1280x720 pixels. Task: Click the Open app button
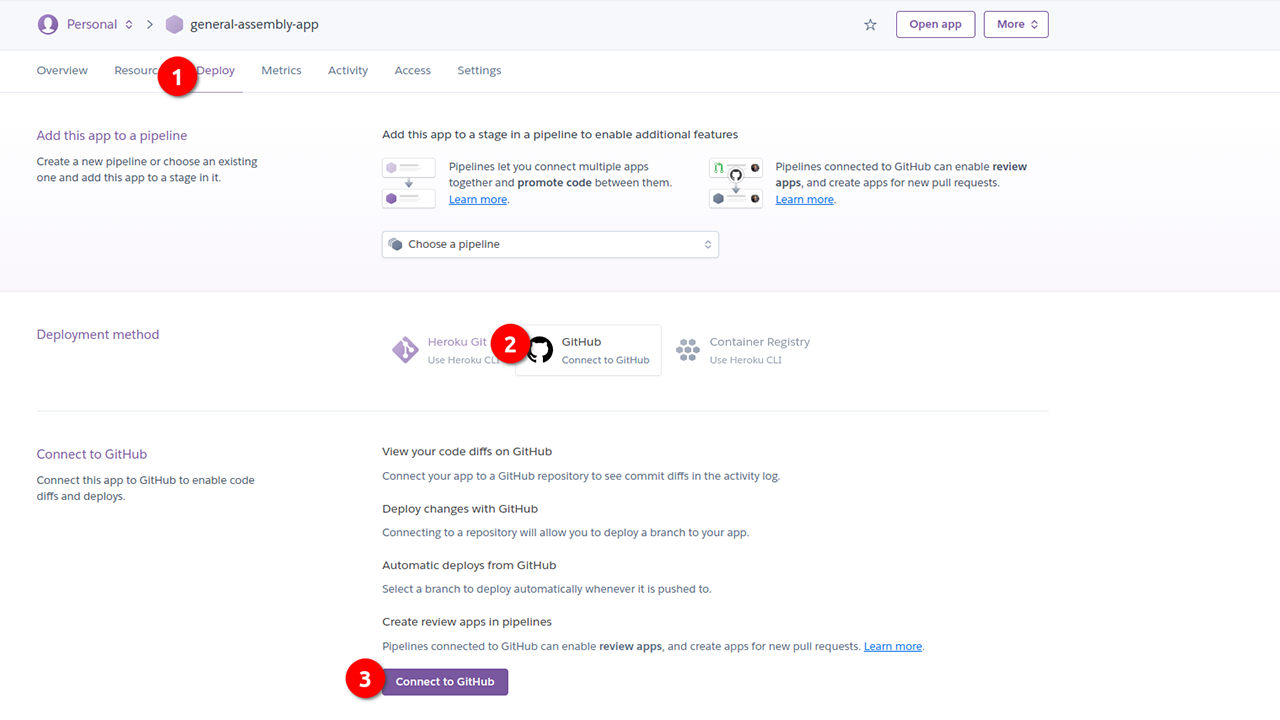[x=935, y=24]
